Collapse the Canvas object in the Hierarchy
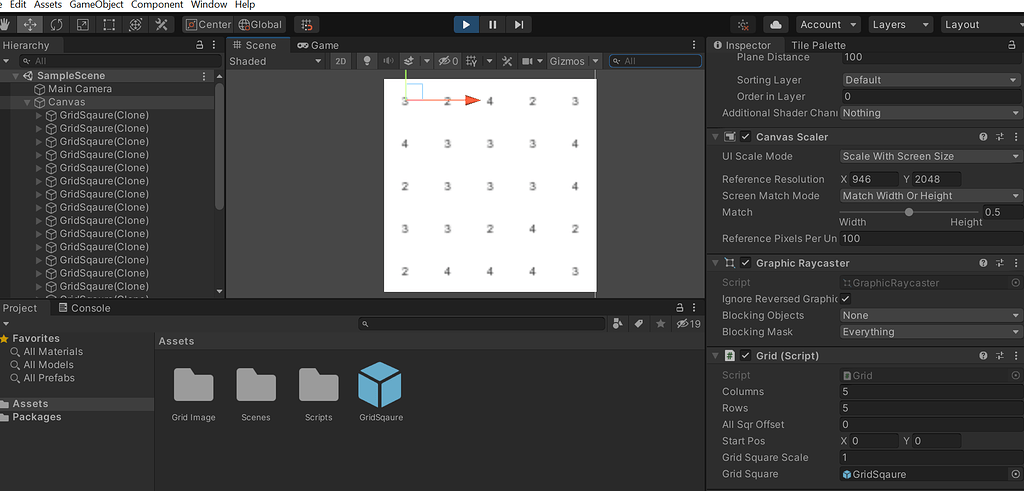 coord(27,103)
